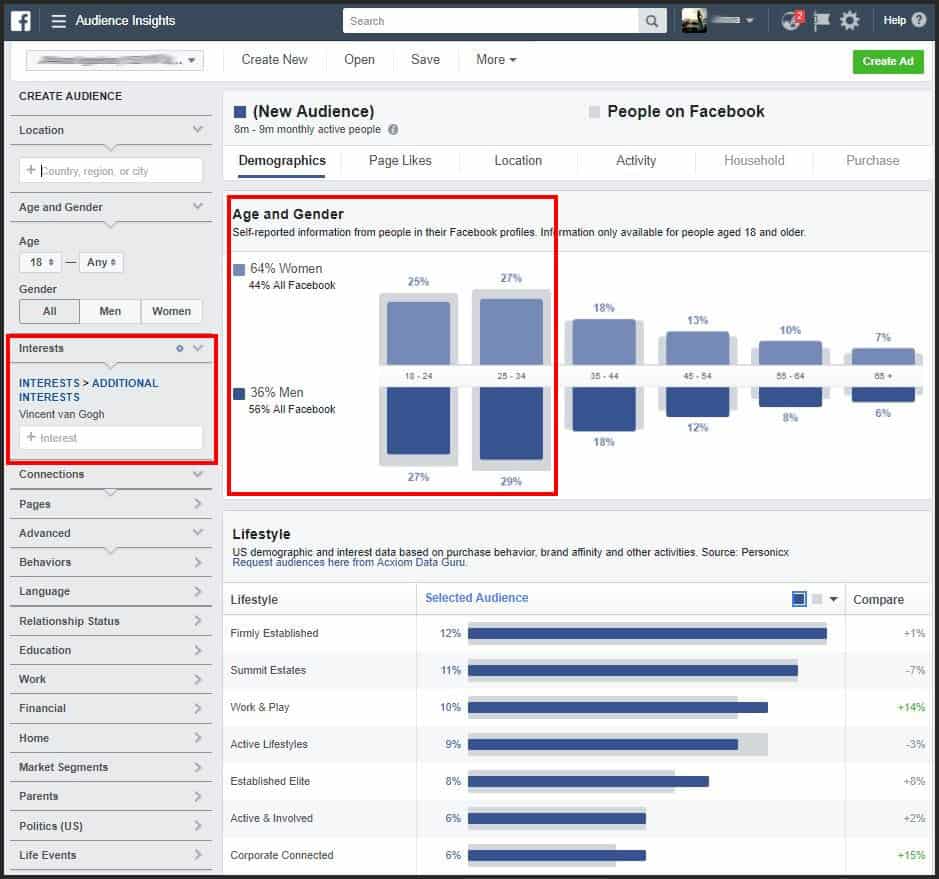Viewport: 939px width, 879px height.
Task: Select the Men gender option
Action: pyautogui.click(x=110, y=311)
